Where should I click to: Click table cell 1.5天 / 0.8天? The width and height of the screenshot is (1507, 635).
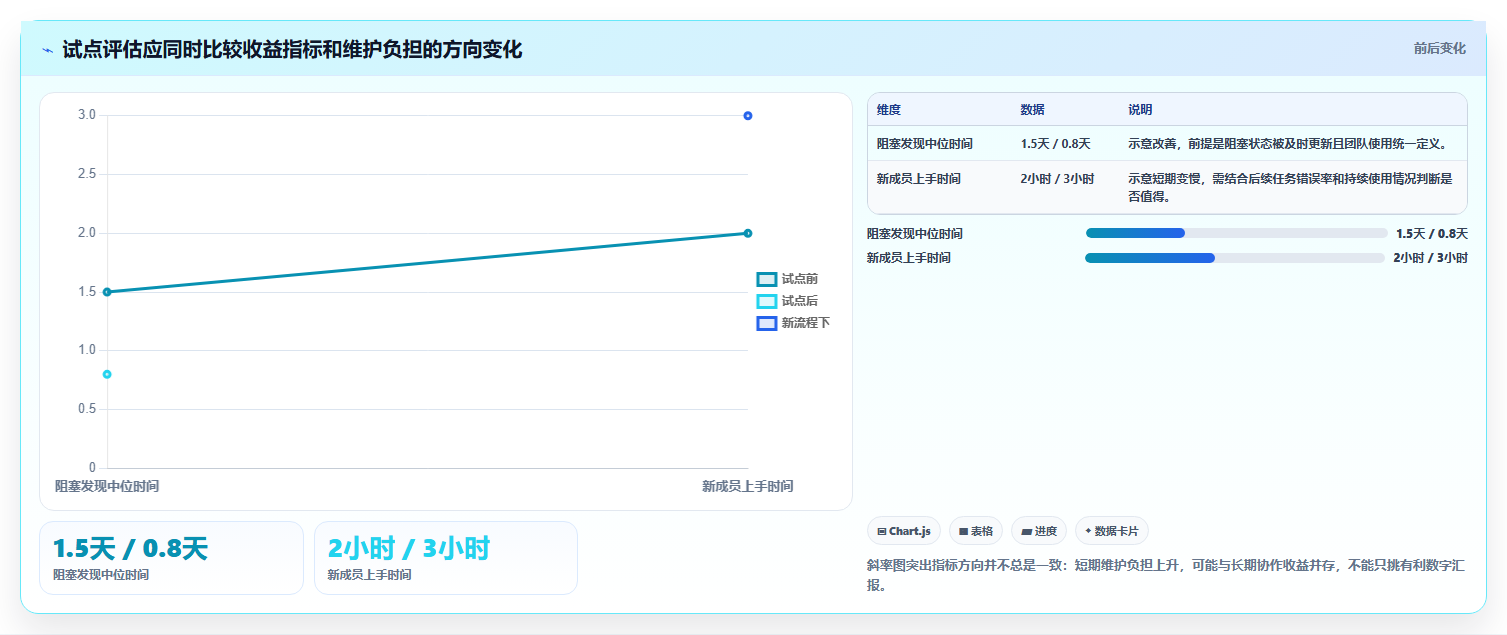(1055, 144)
